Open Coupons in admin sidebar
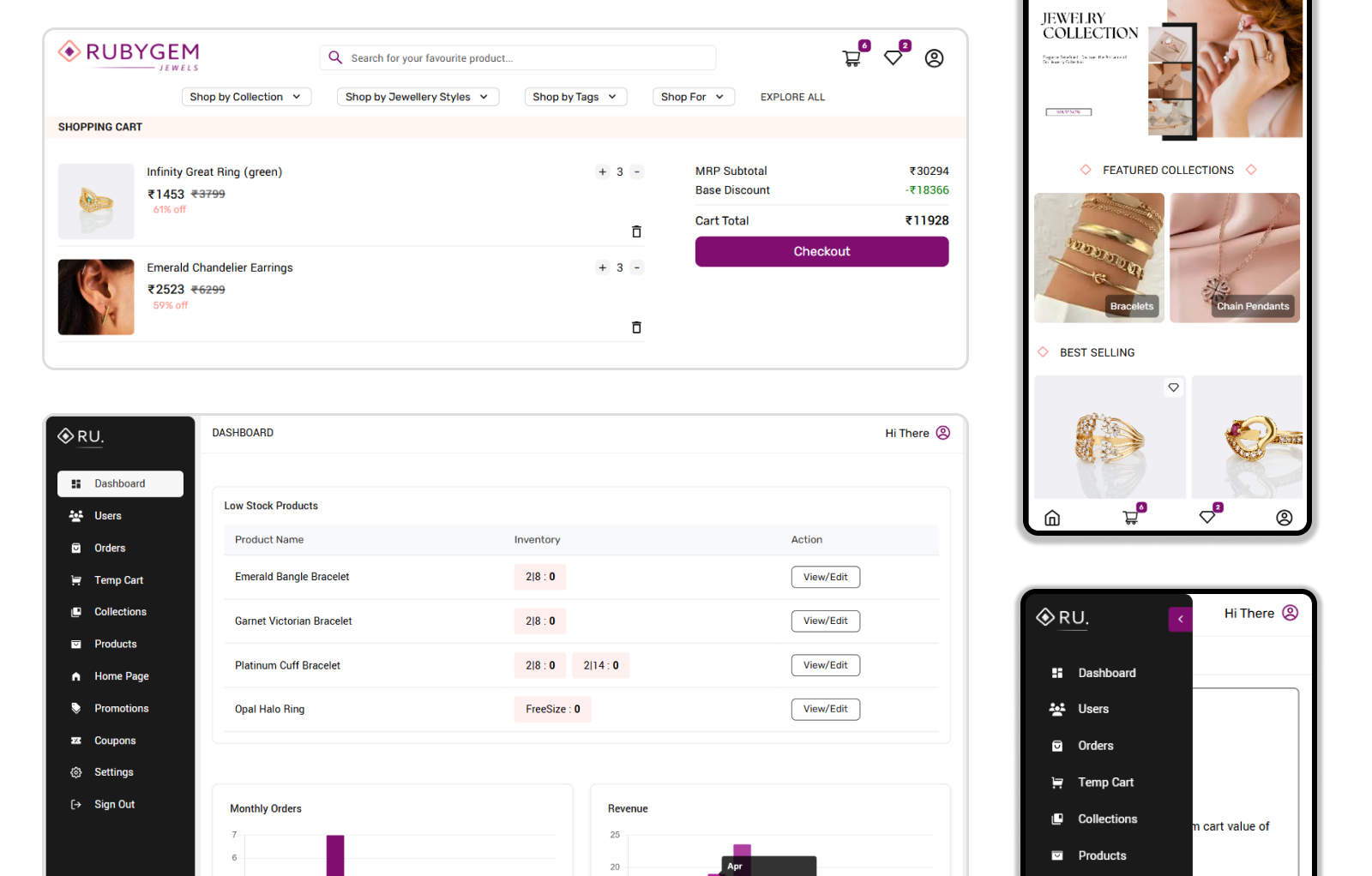The width and height of the screenshot is (1372, 876). point(120,741)
